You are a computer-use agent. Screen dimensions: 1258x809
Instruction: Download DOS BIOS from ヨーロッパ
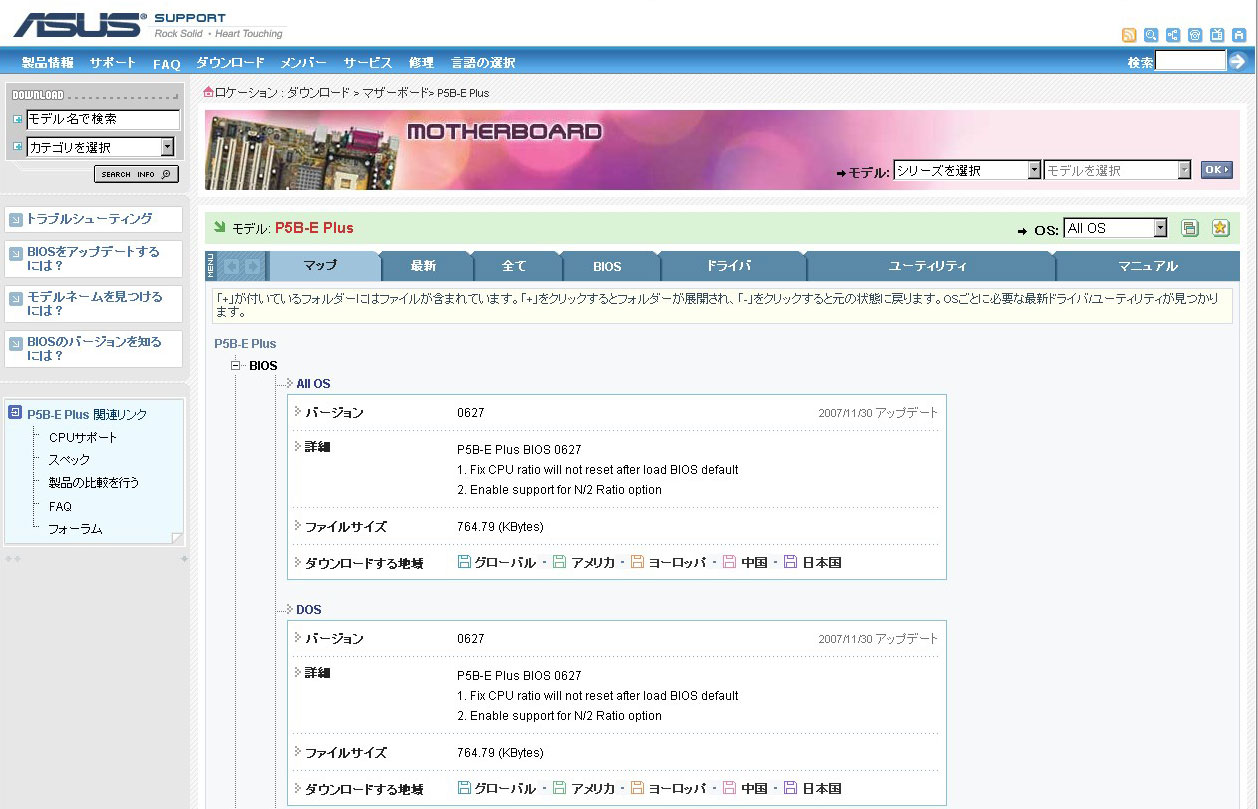(668, 788)
